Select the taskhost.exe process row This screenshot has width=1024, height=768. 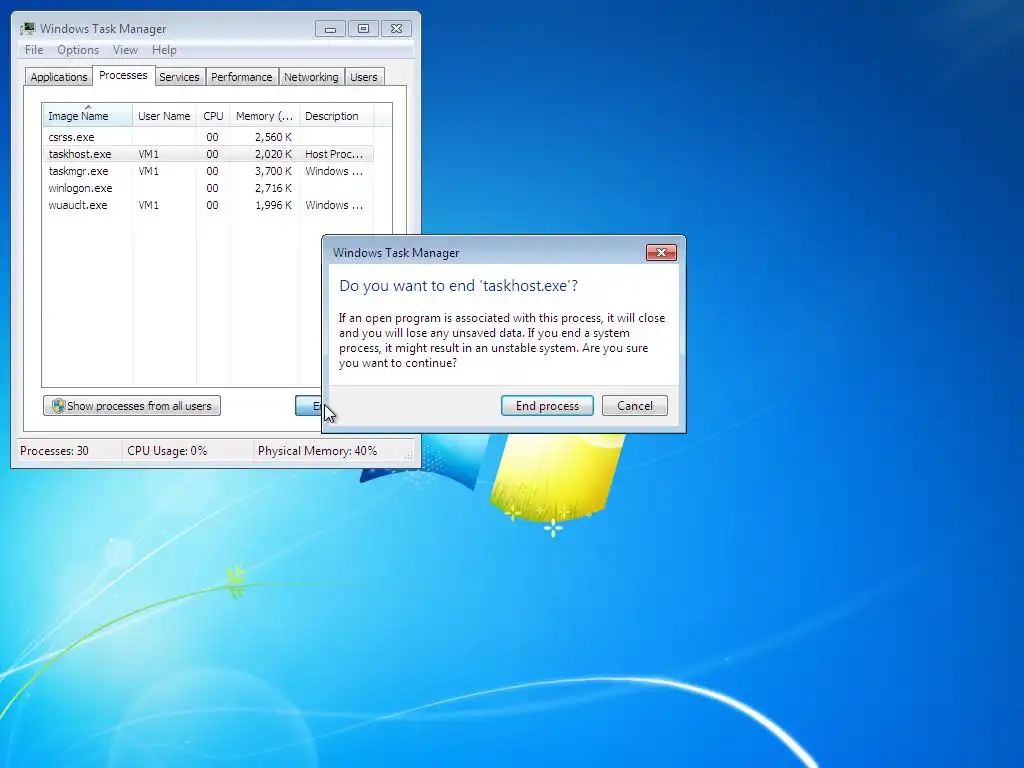coord(208,154)
